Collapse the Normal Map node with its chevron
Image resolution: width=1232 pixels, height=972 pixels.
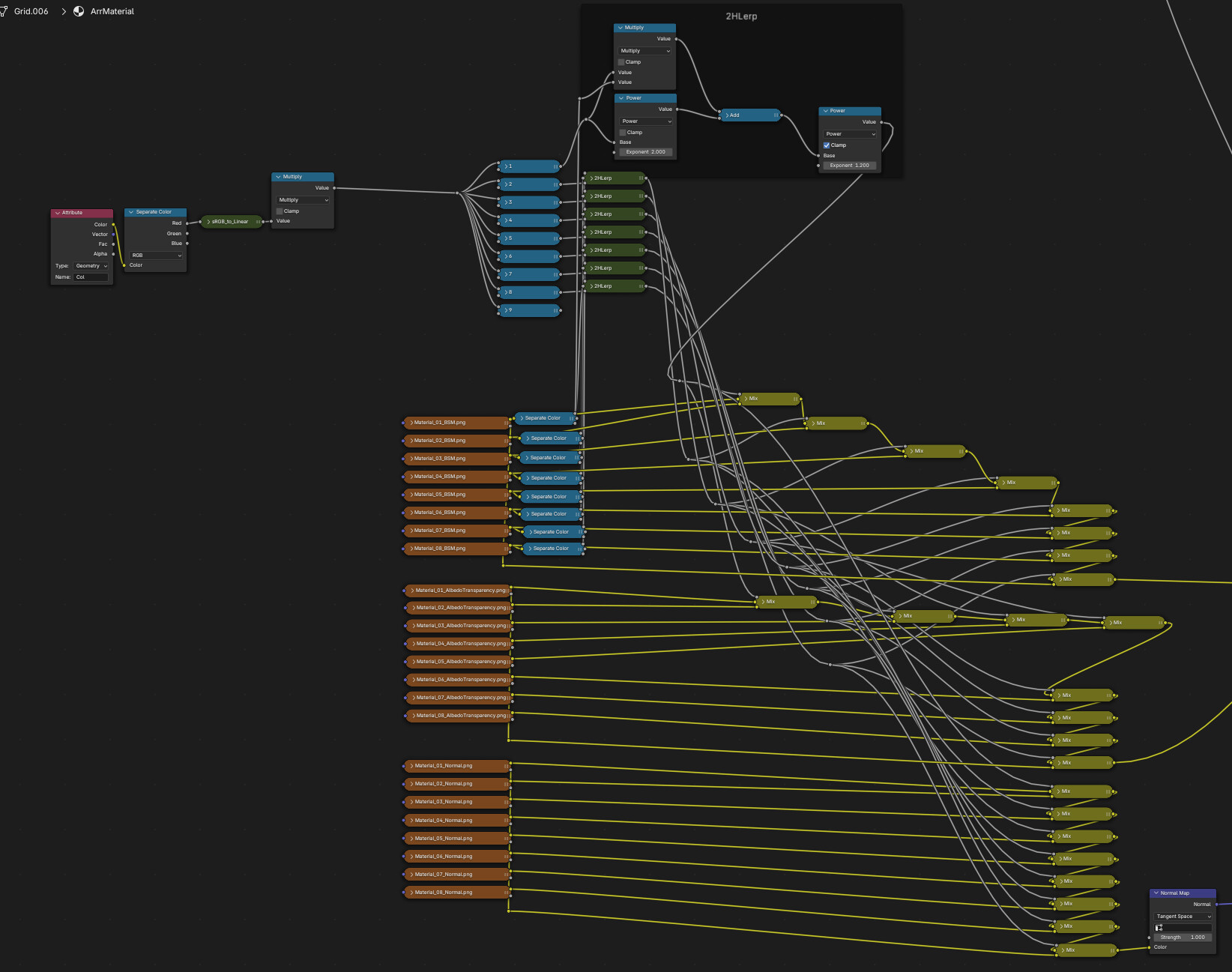1156,893
